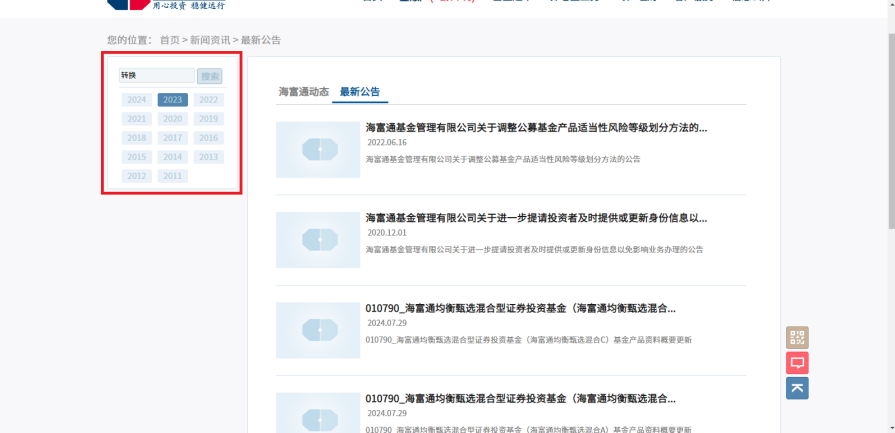
Task: Switch to the 海富通动态 tab
Action: click(x=304, y=92)
